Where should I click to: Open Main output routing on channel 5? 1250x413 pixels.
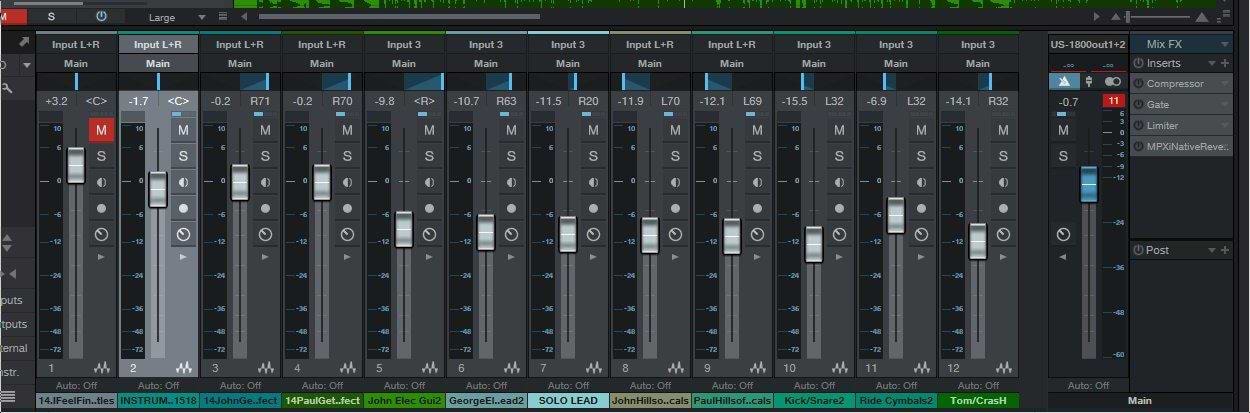404,63
